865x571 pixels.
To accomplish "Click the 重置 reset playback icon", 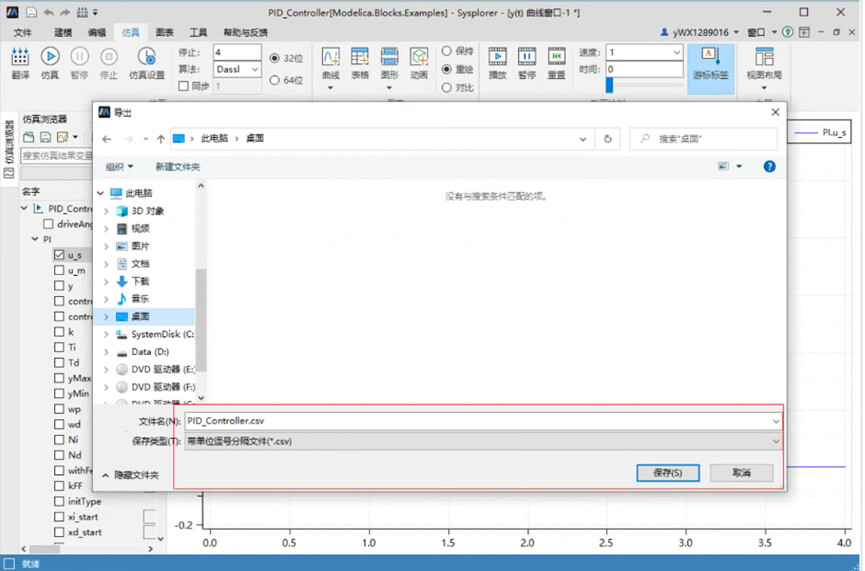I will (x=556, y=63).
